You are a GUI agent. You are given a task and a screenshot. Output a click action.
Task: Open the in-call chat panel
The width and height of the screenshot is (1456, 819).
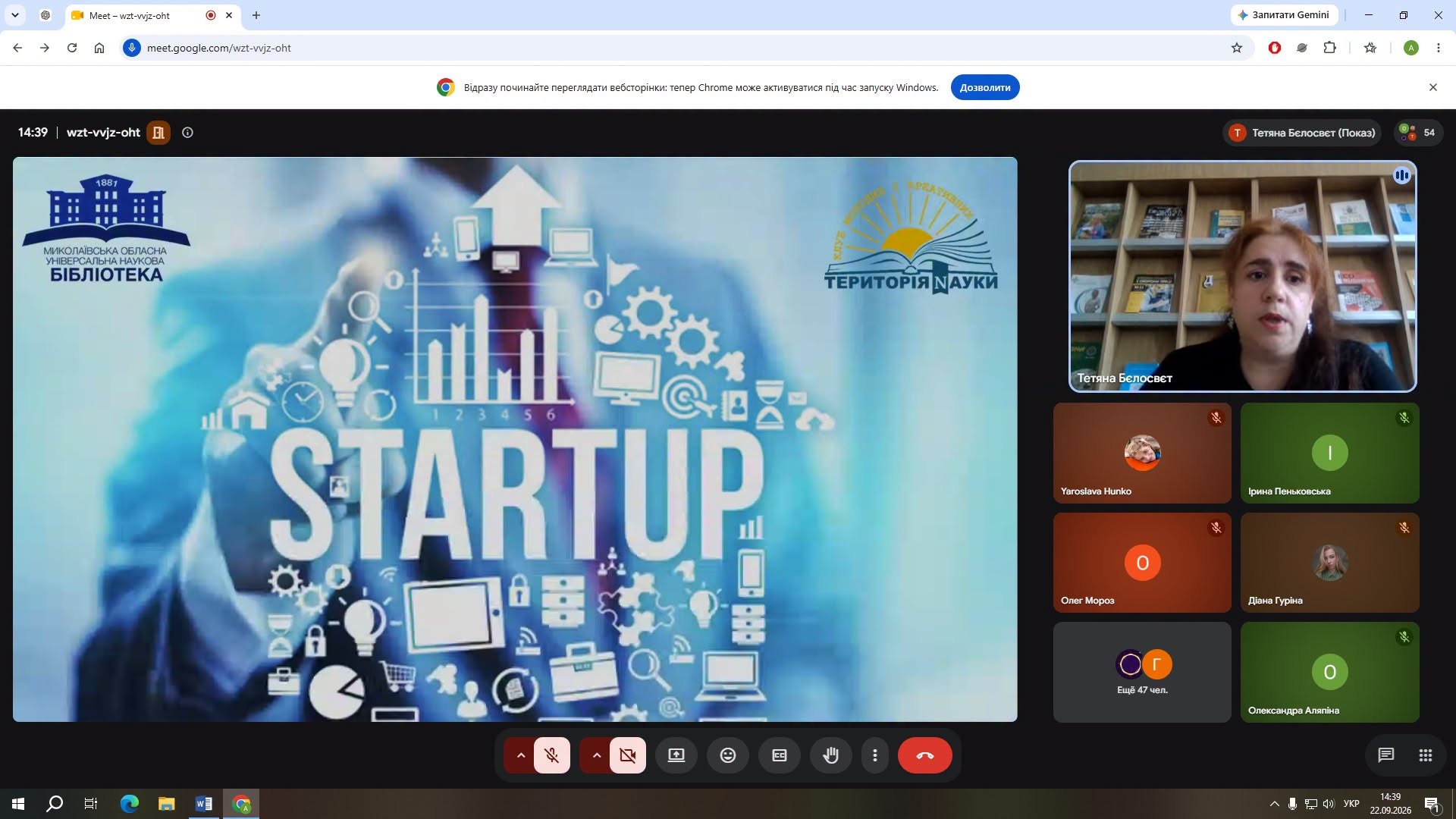(x=1385, y=755)
